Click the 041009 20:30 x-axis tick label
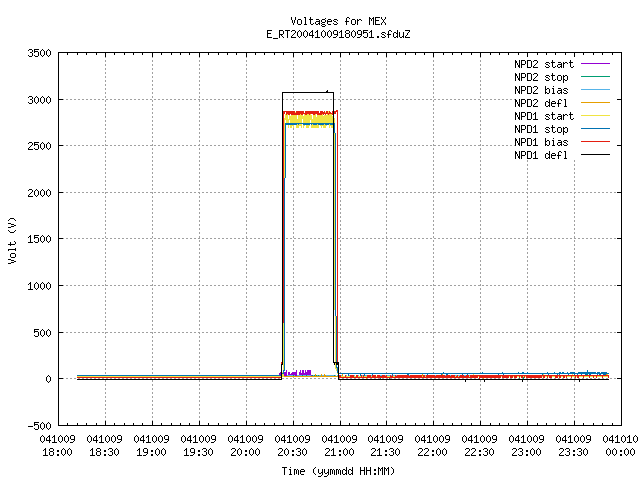The width and height of the screenshot is (640, 480). pyautogui.click(x=292, y=446)
